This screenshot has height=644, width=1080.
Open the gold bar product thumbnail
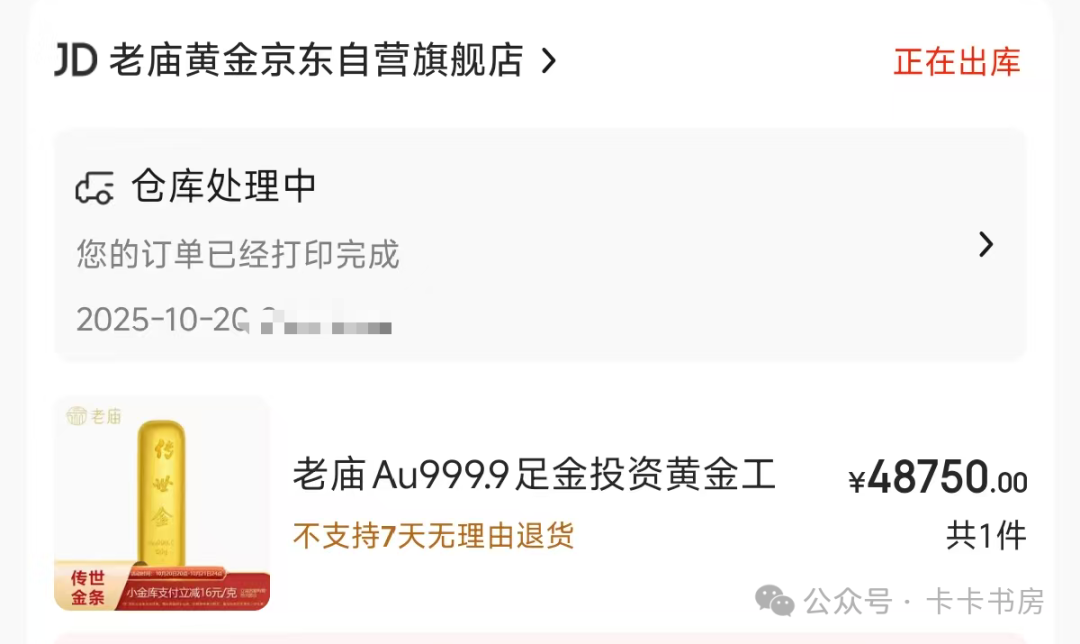[x=162, y=503]
